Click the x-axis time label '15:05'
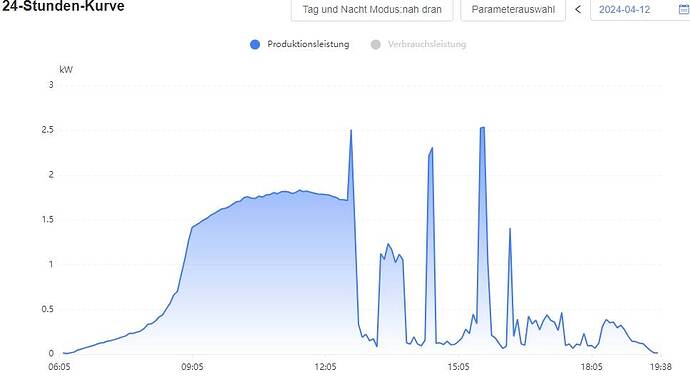 click(459, 367)
